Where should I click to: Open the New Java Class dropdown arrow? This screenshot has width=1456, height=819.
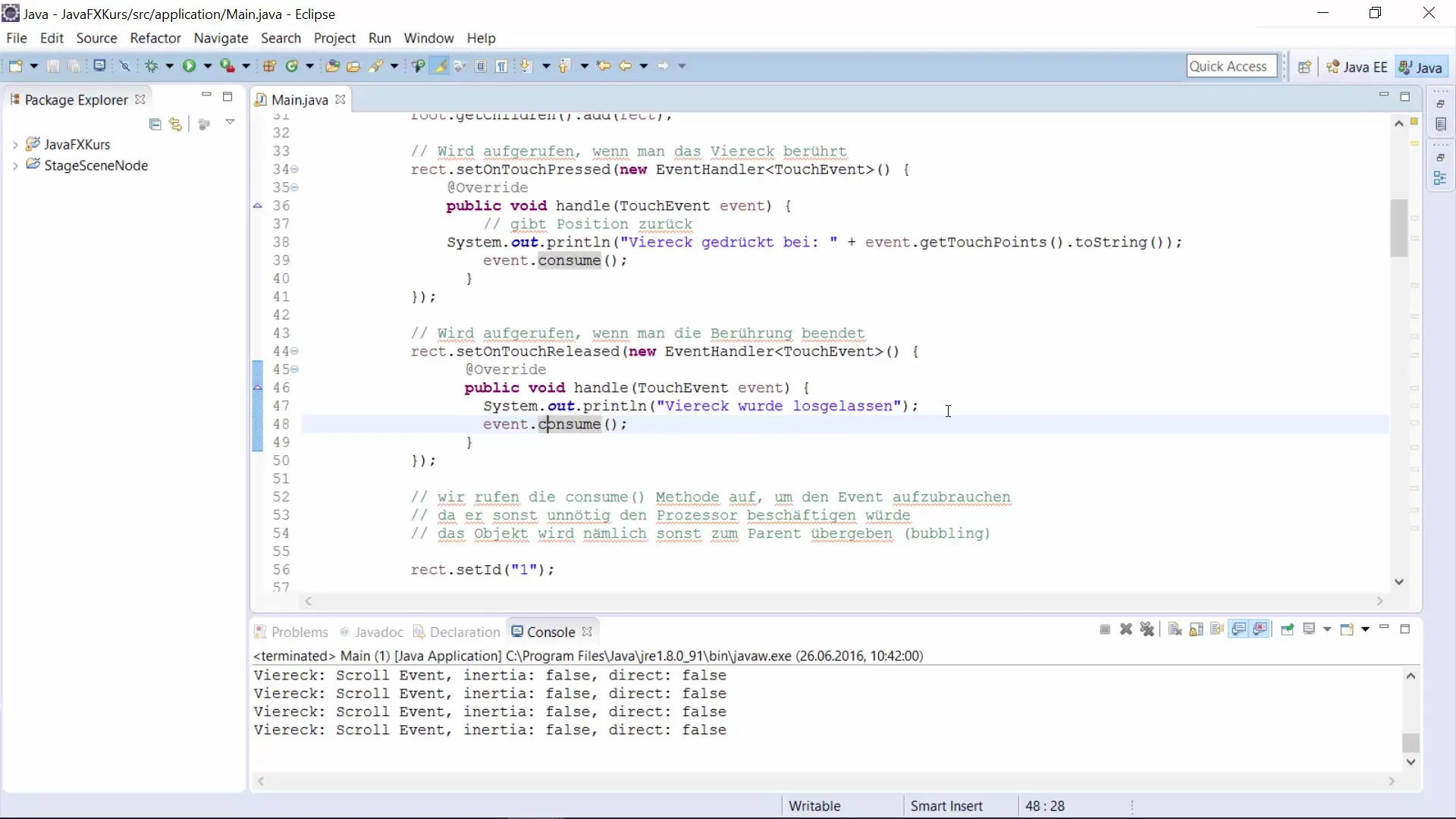[309, 66]
